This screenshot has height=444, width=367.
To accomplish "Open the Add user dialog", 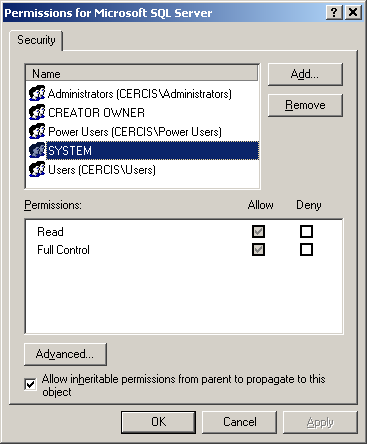I will [305, 74].
